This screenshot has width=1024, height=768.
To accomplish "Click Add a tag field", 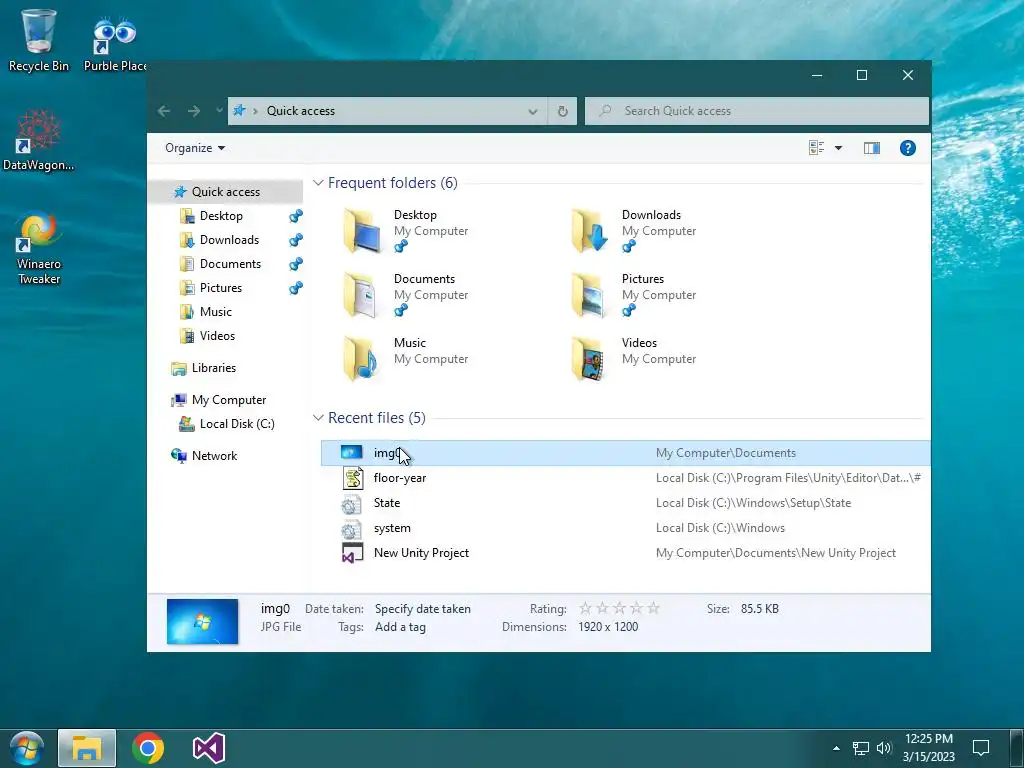I will [x=400, y=628].
